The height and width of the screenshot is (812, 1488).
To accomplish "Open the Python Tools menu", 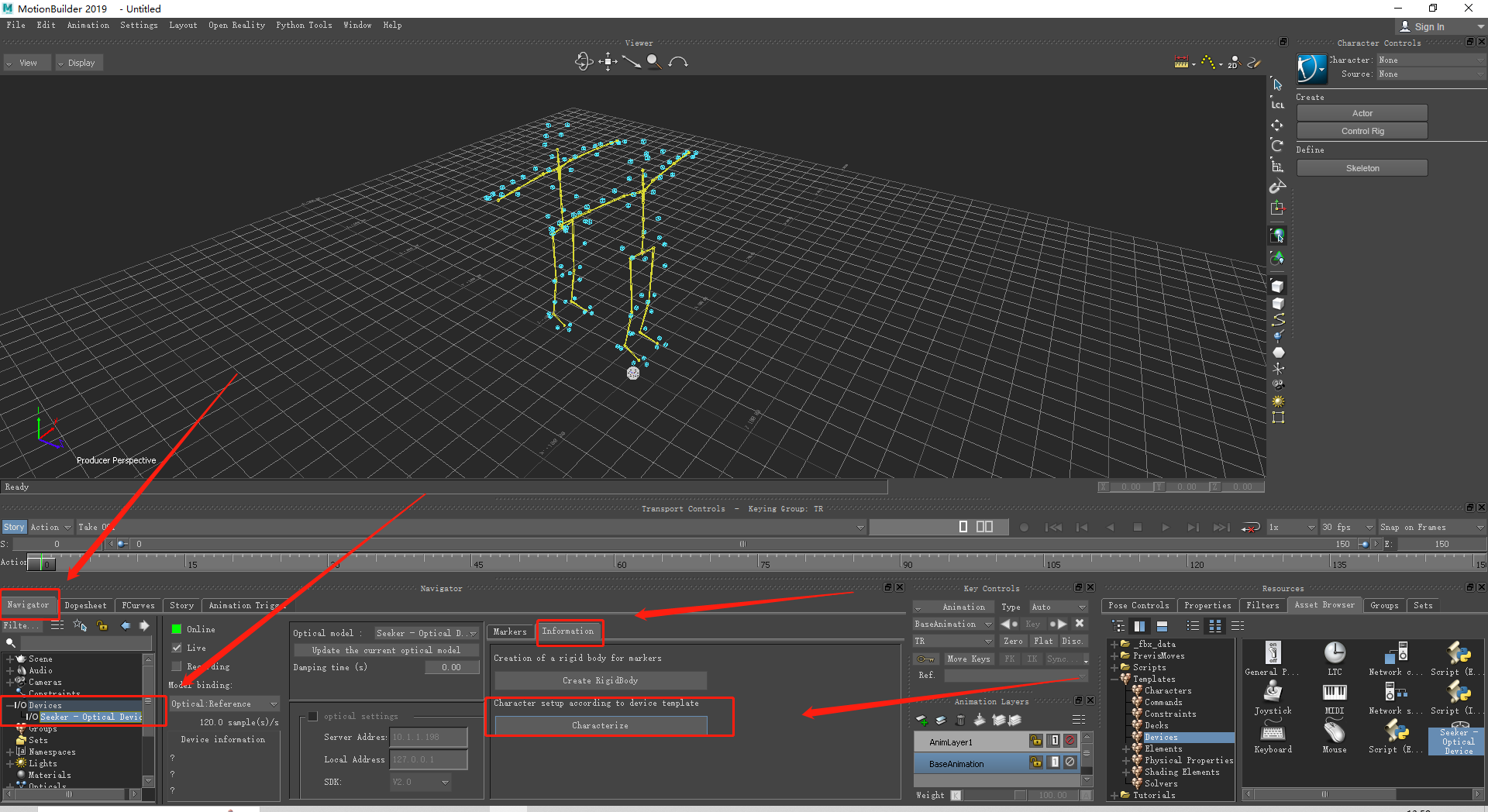I will (304, 26).
